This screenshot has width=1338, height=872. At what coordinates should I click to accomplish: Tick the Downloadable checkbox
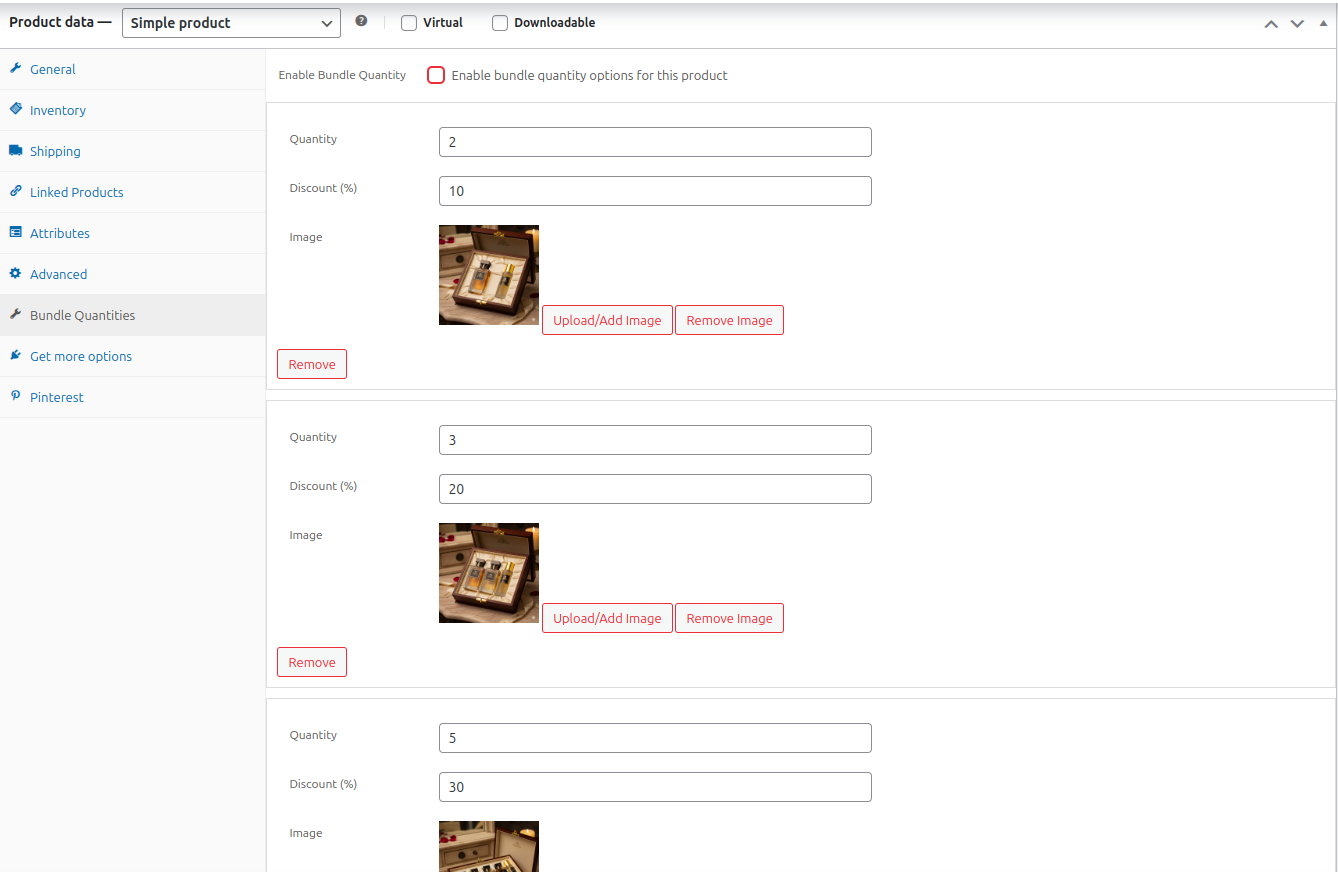tap(500, 23)
